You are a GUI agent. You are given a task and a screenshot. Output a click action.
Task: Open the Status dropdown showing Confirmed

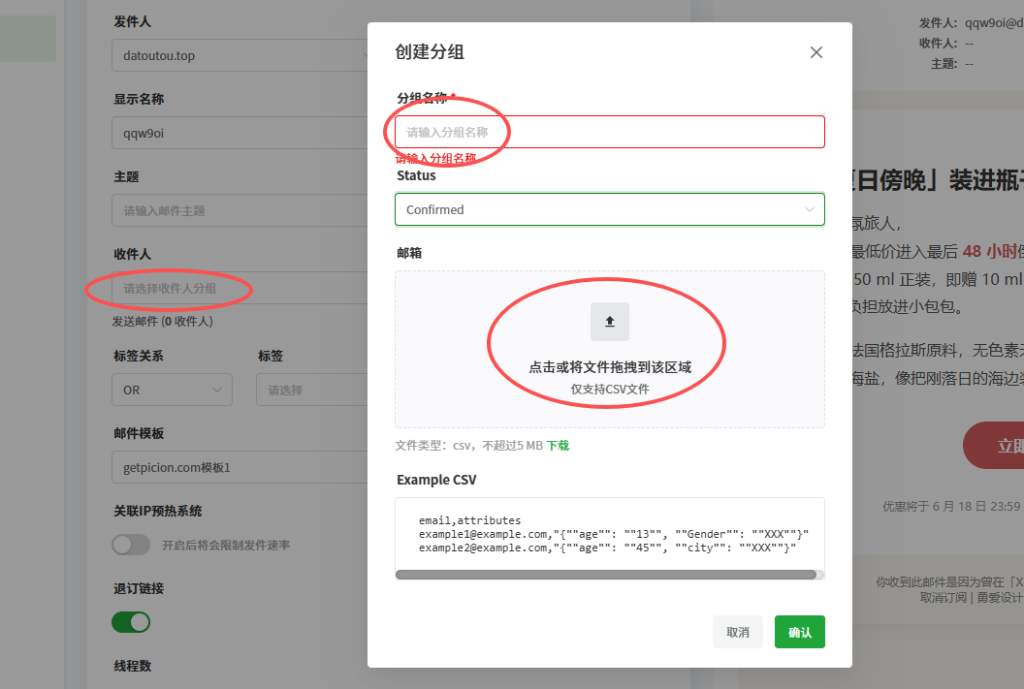(609, 209)
